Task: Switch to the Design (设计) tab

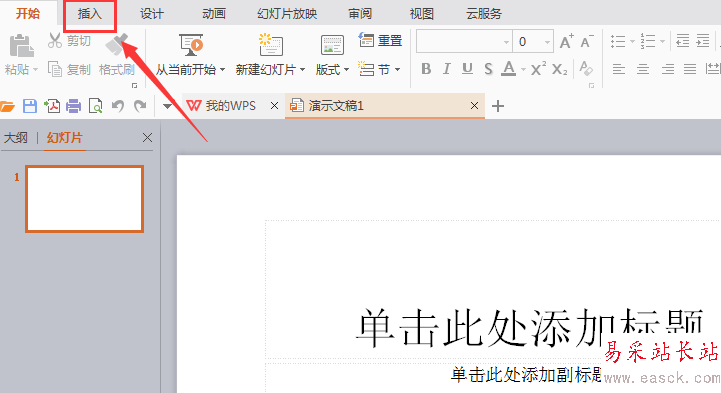Action: tap(152, 14)
